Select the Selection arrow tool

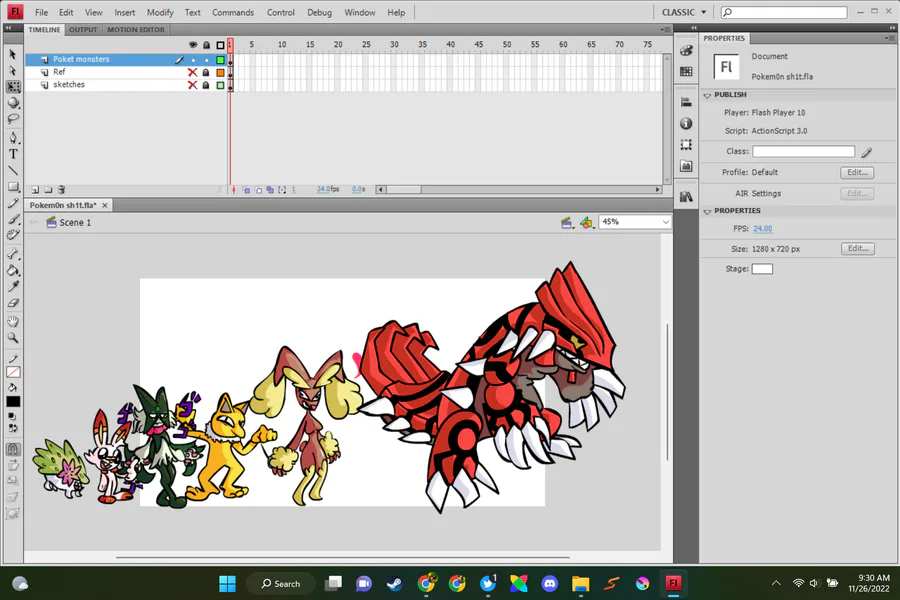coord(13,55)
